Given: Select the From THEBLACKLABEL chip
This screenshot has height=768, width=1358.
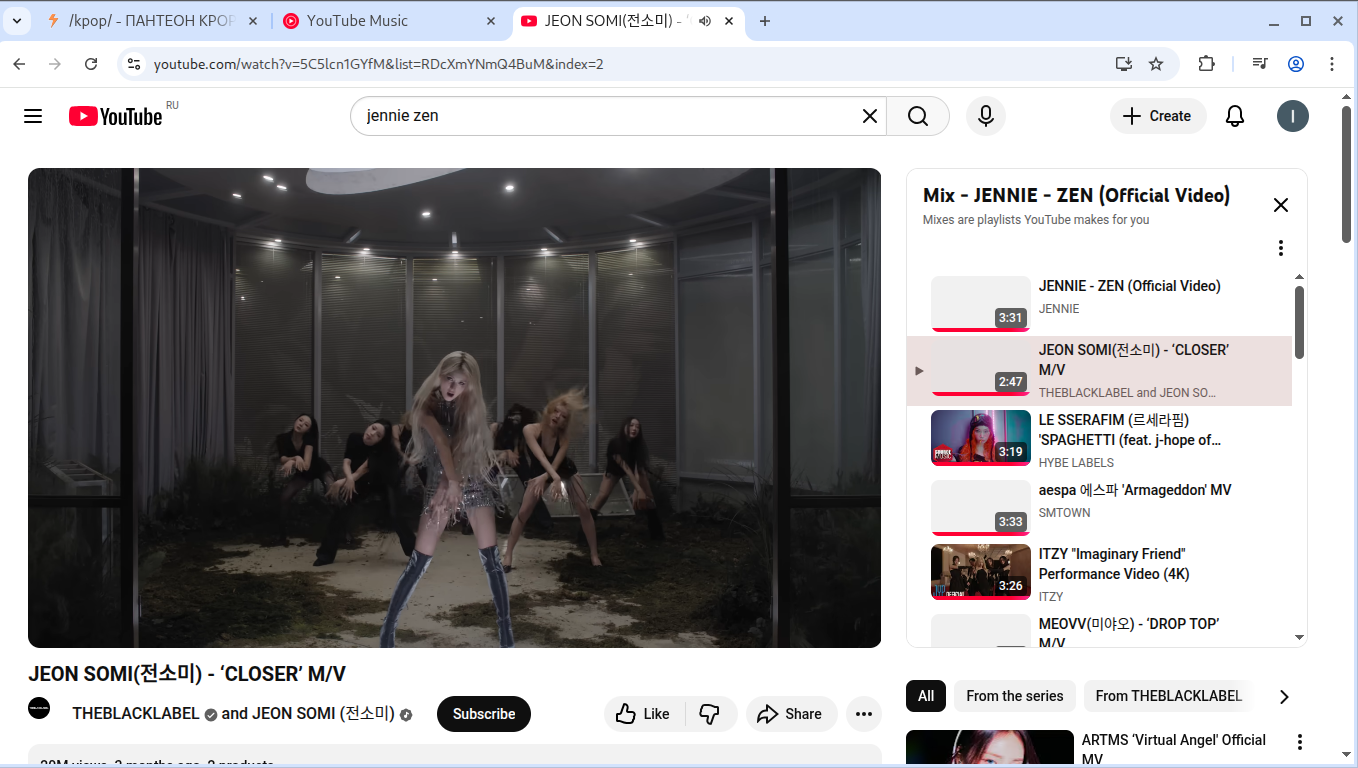Looking at the screenshot, I should 1169,696.
